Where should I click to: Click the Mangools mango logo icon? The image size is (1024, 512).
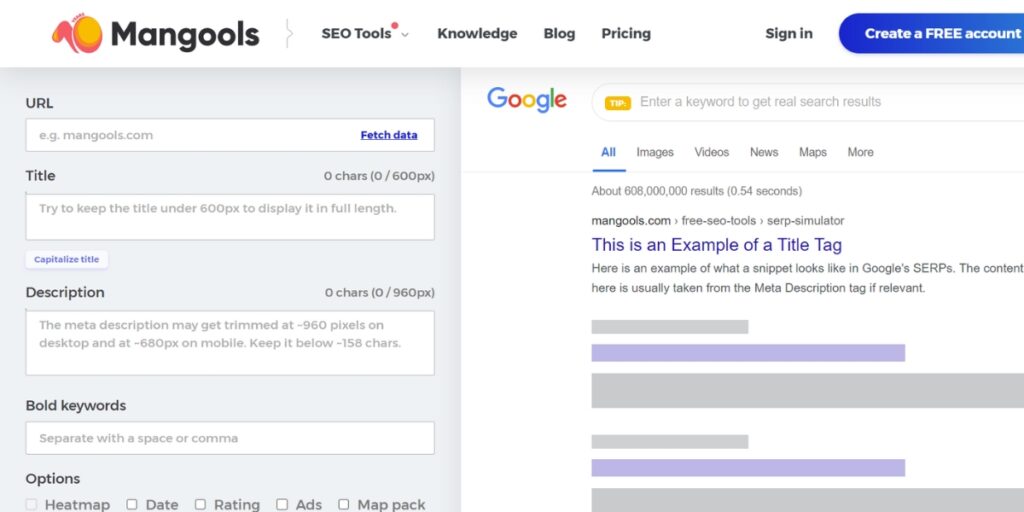click(x=77, y=34)
